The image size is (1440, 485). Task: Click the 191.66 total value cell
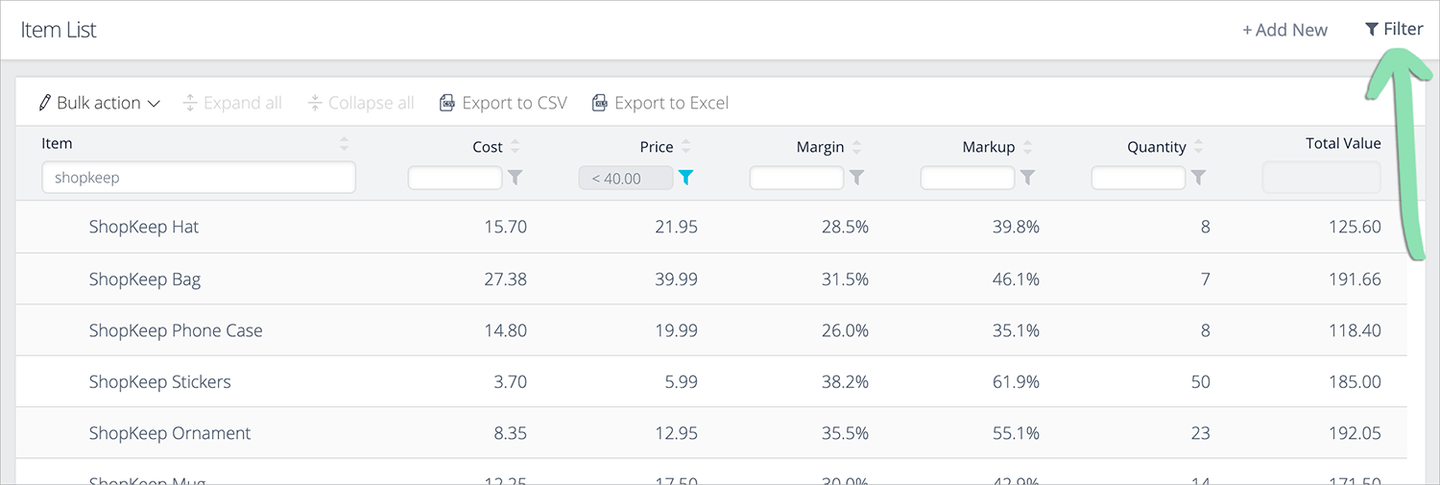point(1355,279)
